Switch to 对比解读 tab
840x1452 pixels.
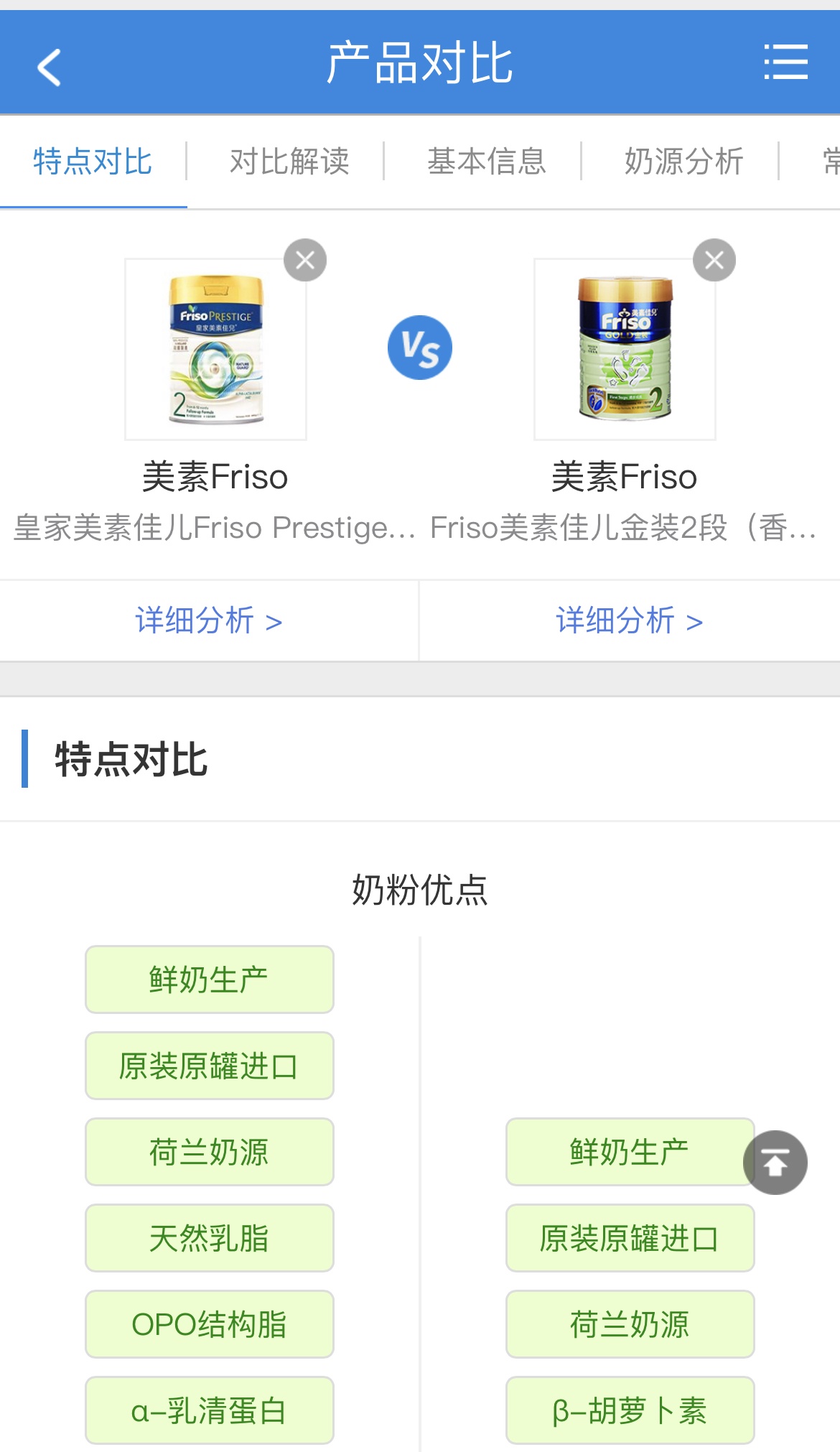[x=289, y=161]
